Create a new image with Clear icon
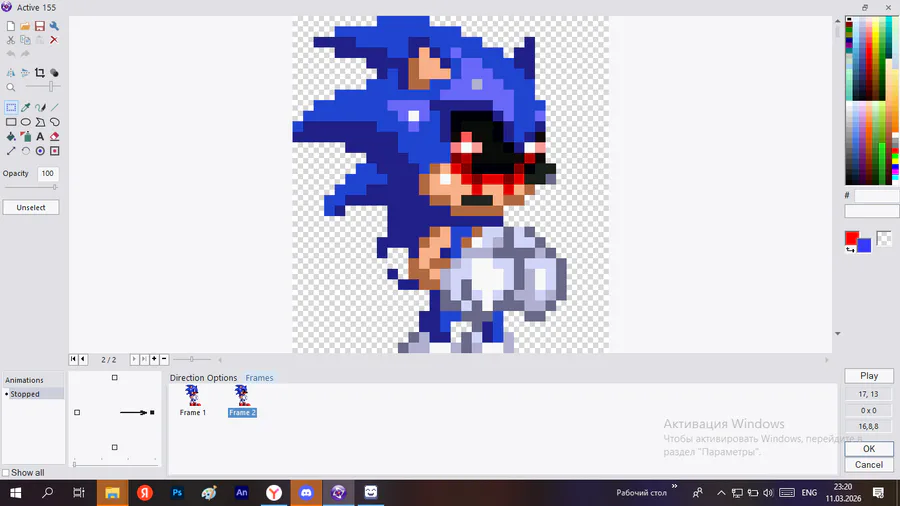Screen dimensions: 900x506 (11, 26)
